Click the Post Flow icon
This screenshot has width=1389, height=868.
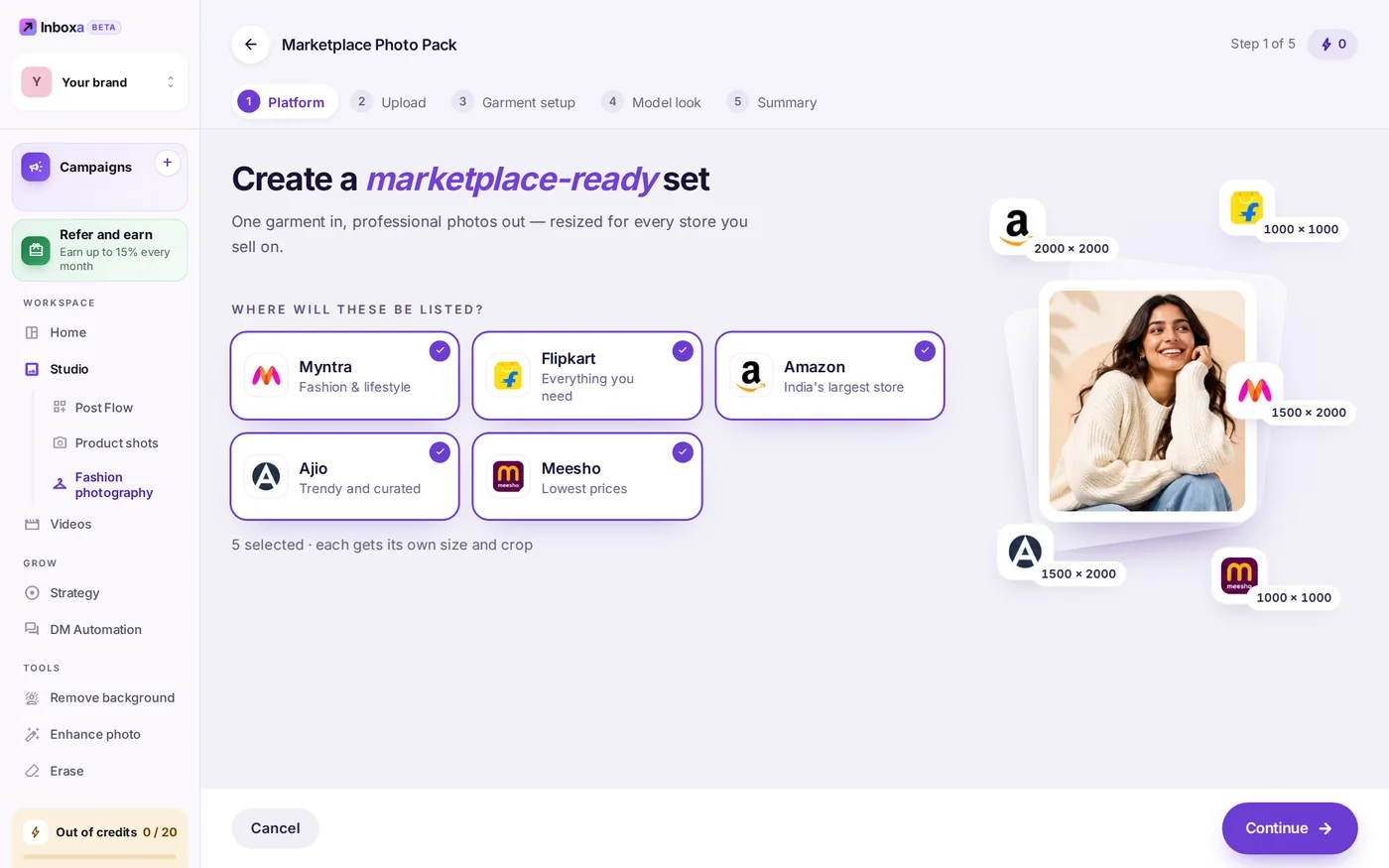(x=60, y=407)
